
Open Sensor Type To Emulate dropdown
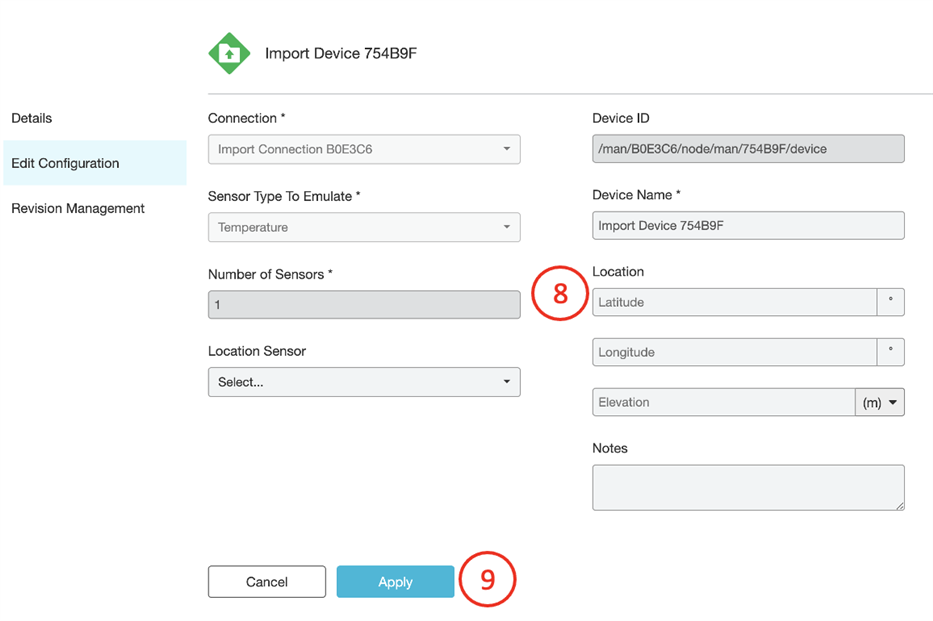click(x=364, y=227)
